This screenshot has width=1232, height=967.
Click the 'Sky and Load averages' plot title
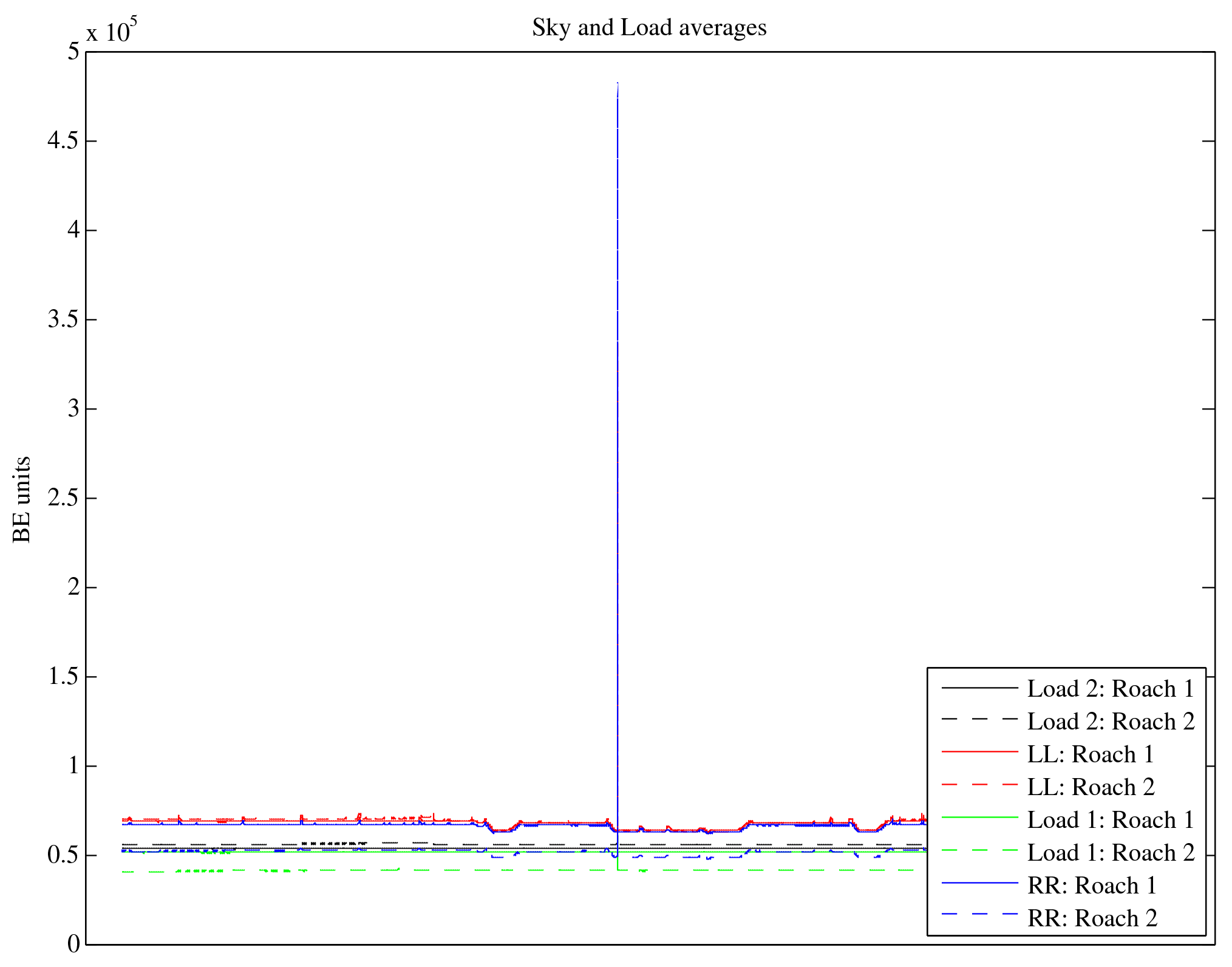click(649, 28)
